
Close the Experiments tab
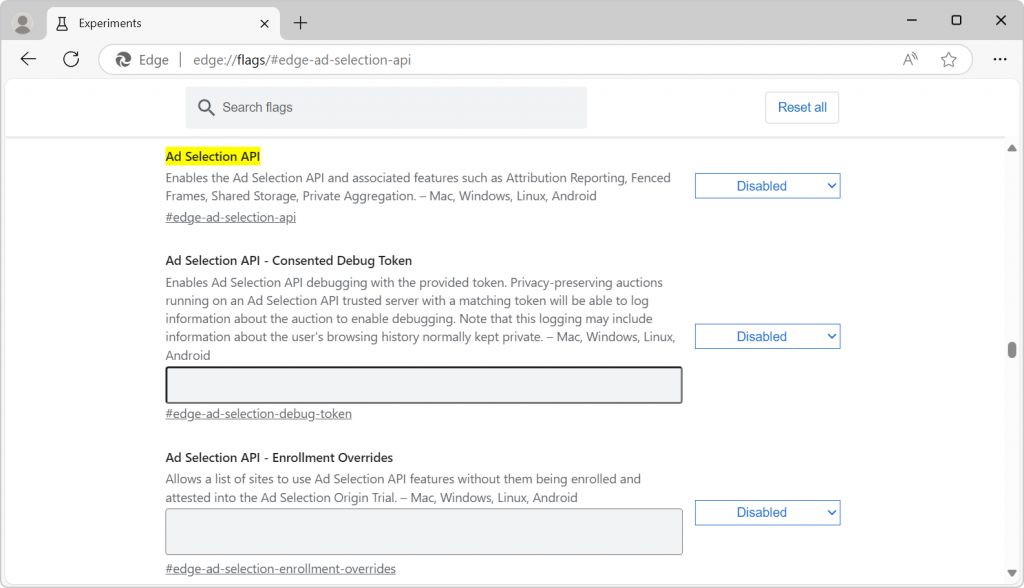click(264, 23)
